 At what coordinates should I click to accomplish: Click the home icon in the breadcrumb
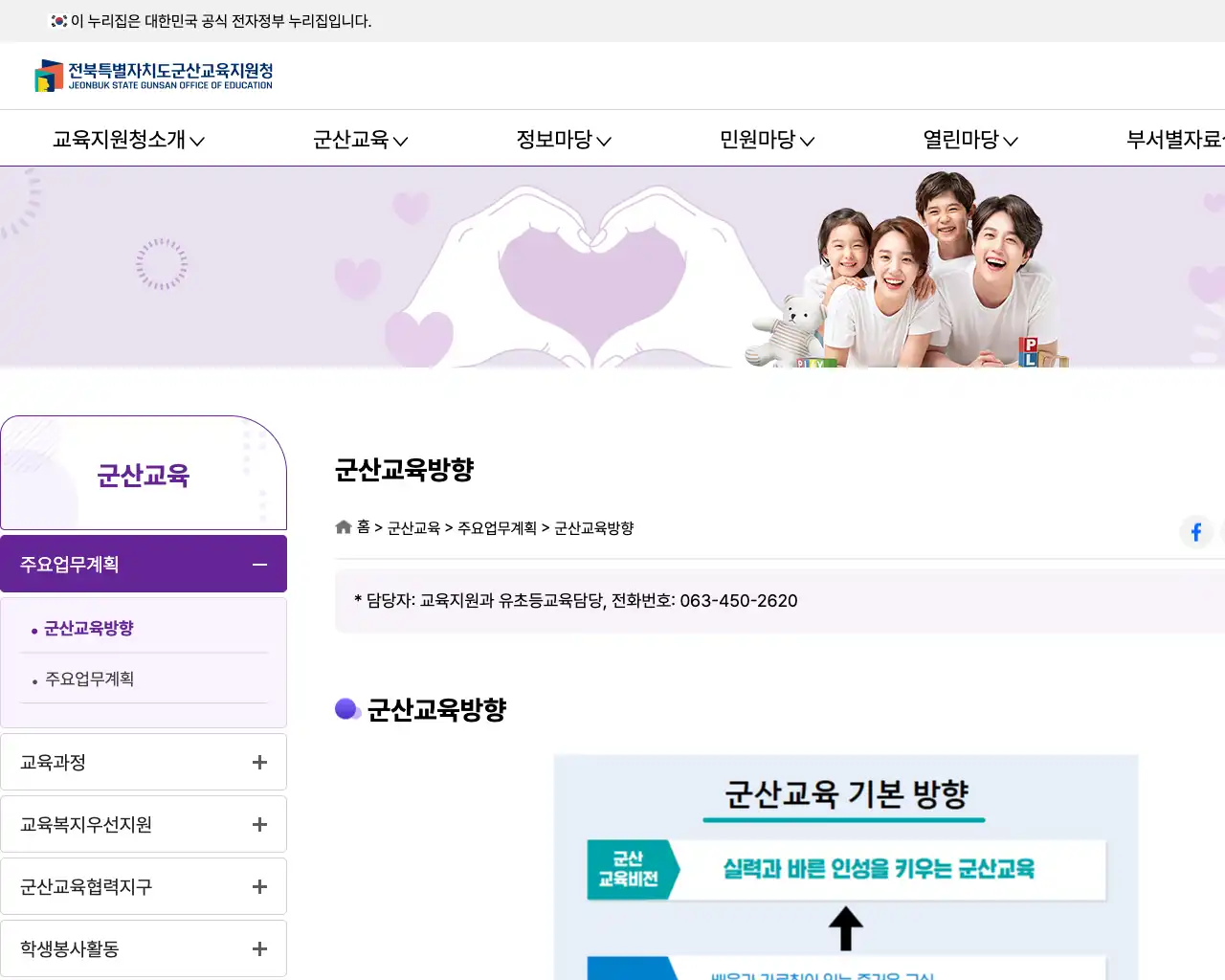(x=343, y=526)
